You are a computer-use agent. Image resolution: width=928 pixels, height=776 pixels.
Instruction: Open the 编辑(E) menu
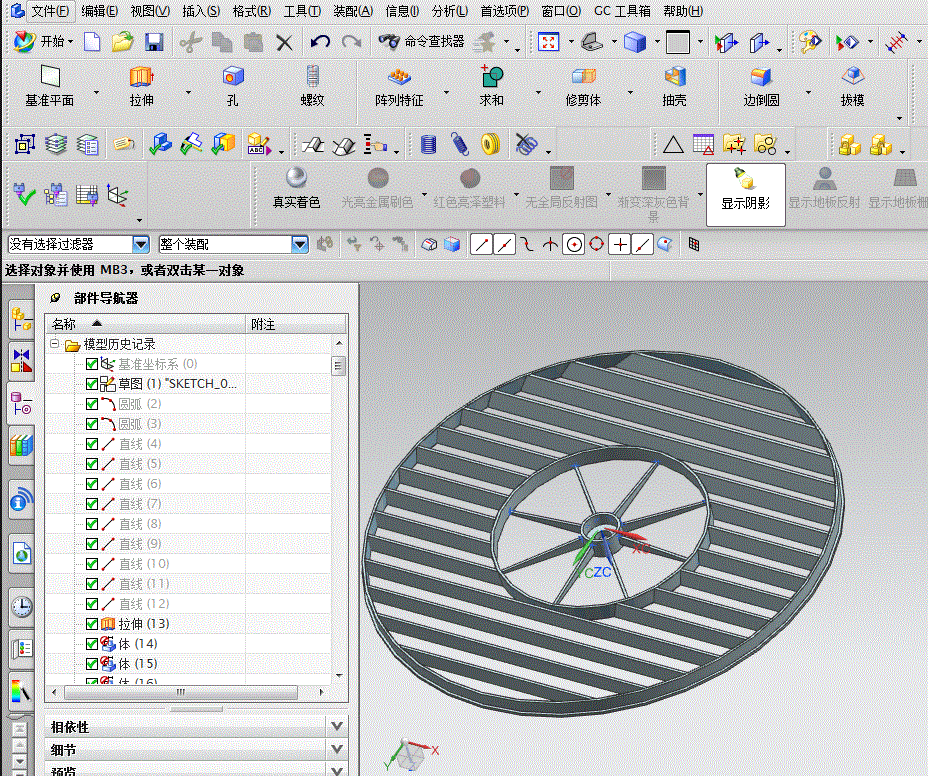(99, 11)
